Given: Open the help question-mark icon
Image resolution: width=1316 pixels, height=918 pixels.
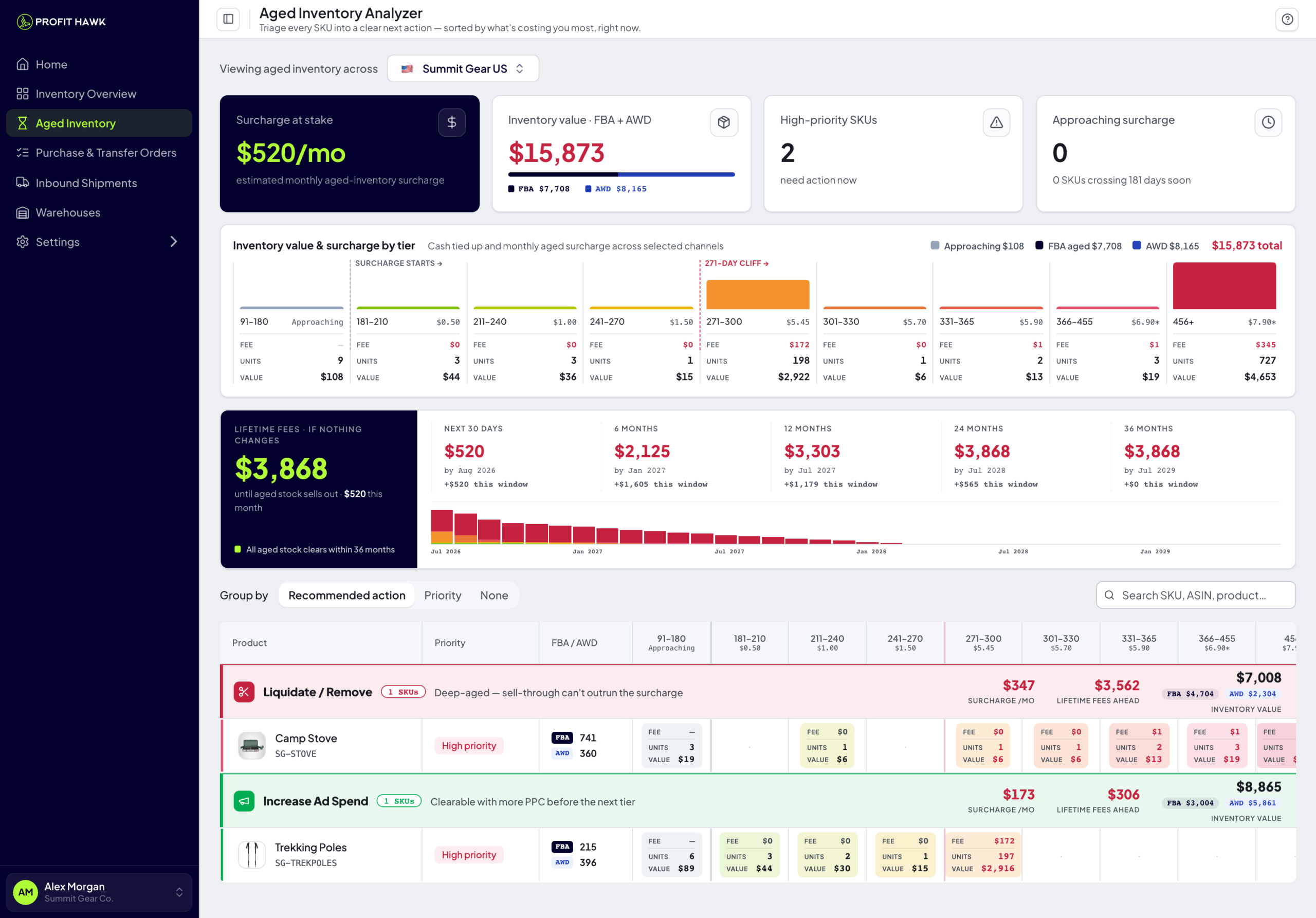Looking at the screenshot, I should 1287,19.
